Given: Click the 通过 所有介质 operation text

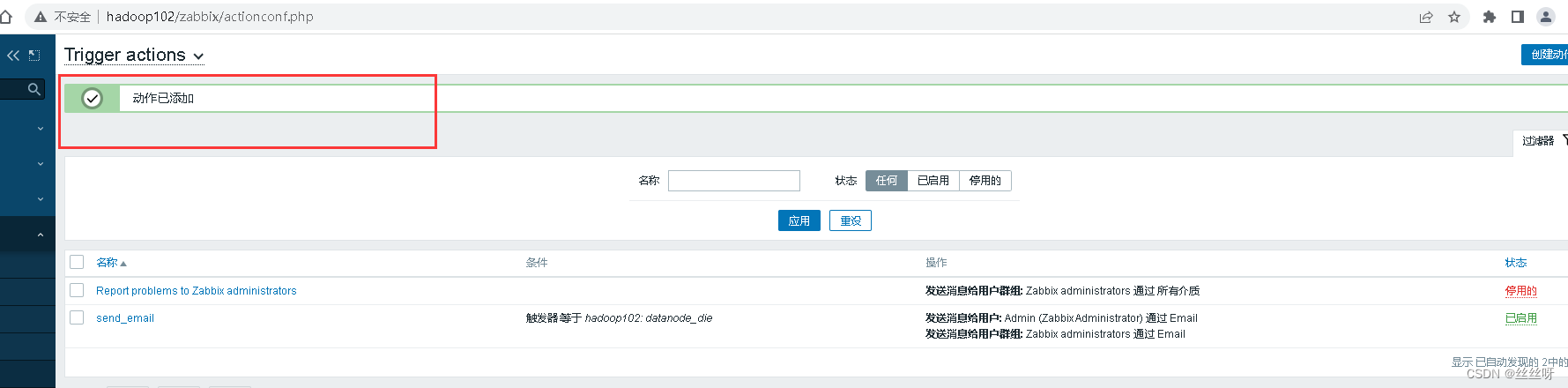Looking at the screenshot, I should (x=1166, y=291).
